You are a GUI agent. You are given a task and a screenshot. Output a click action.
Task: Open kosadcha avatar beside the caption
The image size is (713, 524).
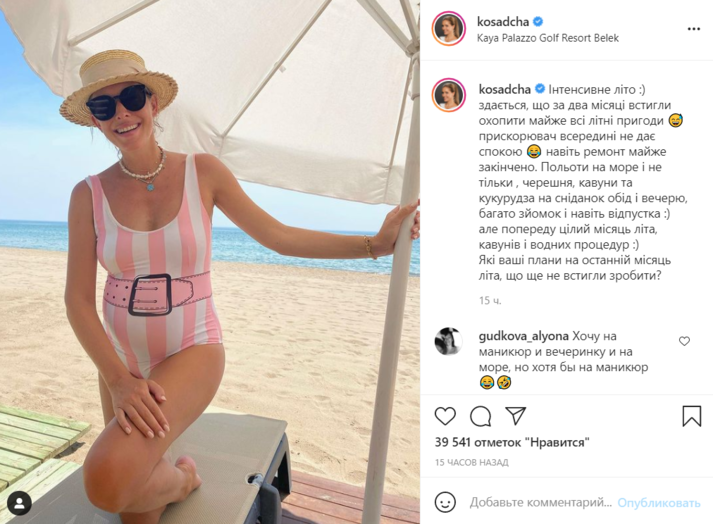tap(449, 95)
